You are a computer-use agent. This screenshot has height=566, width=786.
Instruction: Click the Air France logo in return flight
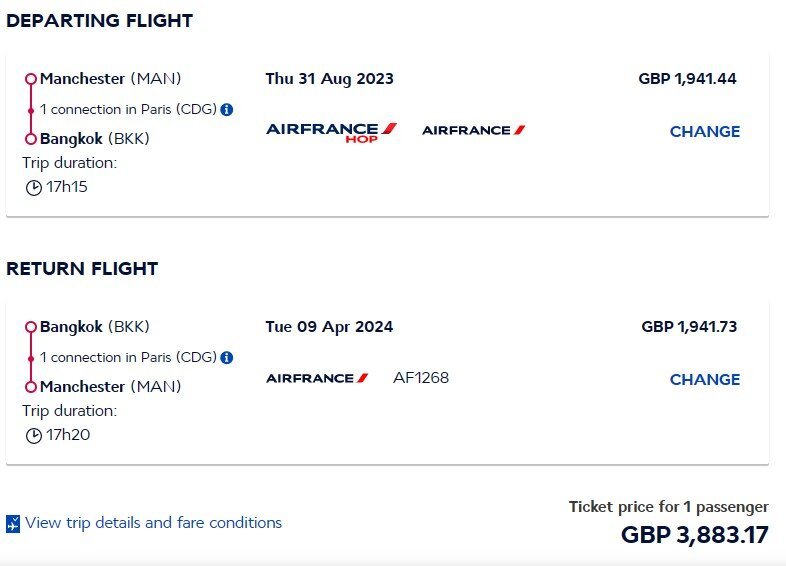317,378
